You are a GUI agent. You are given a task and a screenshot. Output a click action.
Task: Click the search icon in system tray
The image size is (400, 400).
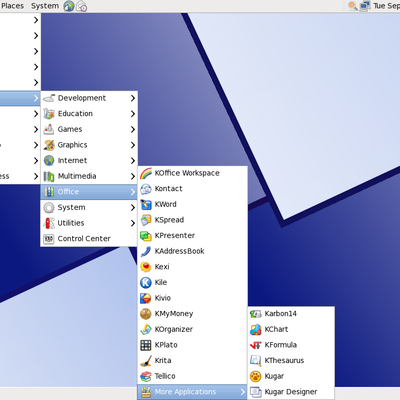coord(353,6)
